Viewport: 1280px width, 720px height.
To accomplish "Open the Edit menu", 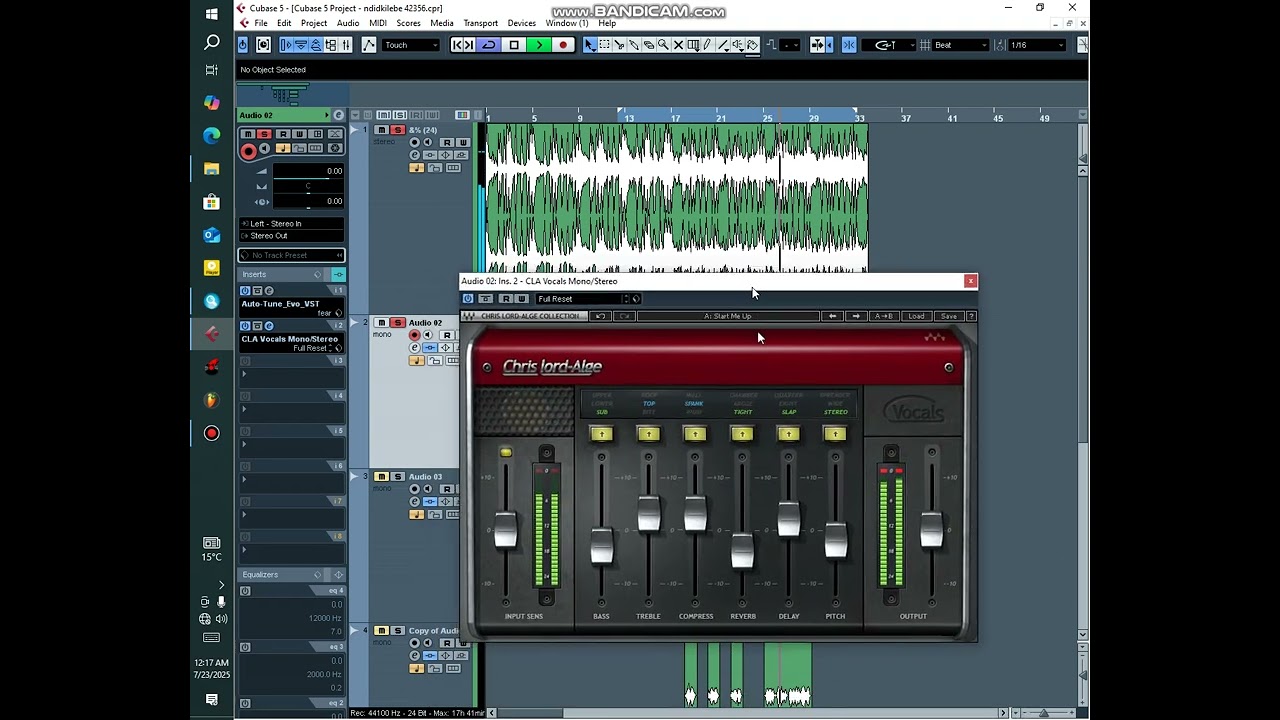I will (x=284, y=23).
